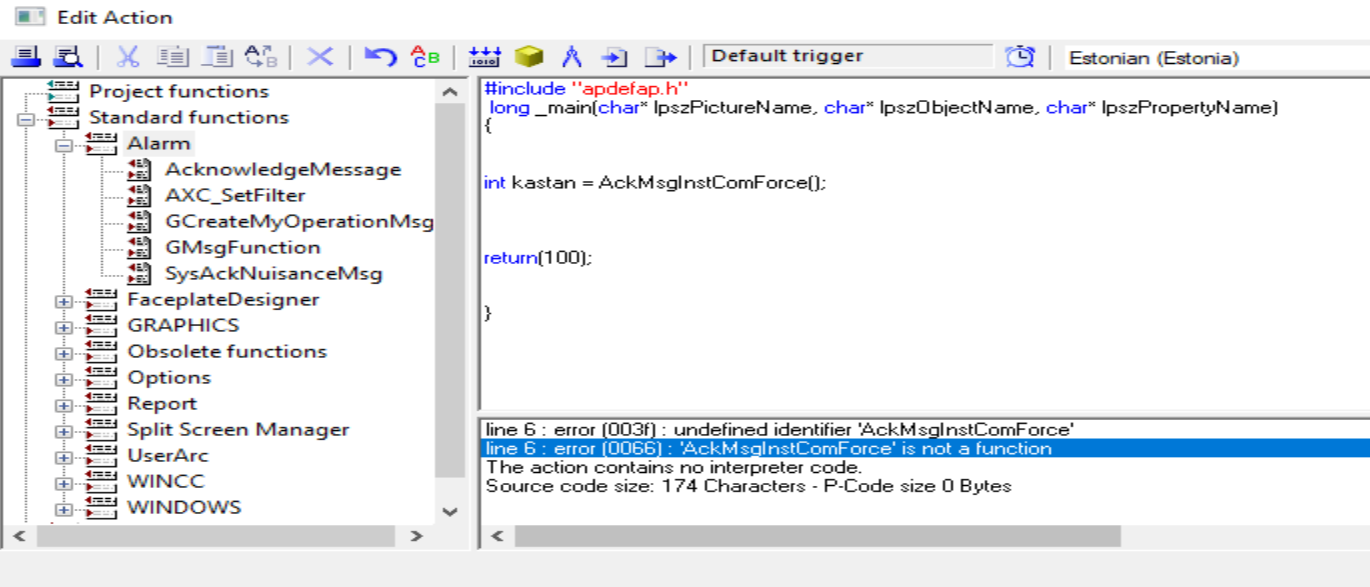Expand the GRAPHICS folder
Screen dimensions: 1370x587
coord(64,328)
